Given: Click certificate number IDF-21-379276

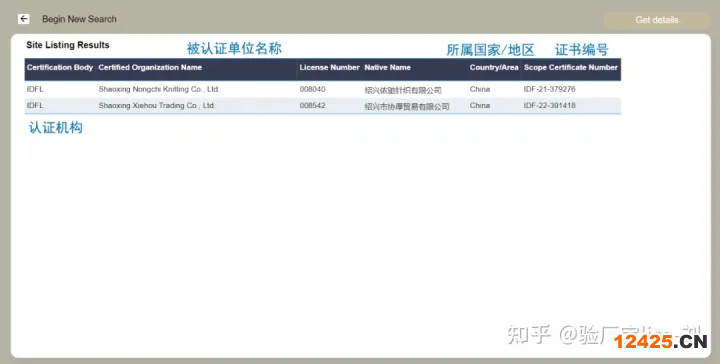Looking at the screenshot, I should pyautogui.click(x=549, y=89).
